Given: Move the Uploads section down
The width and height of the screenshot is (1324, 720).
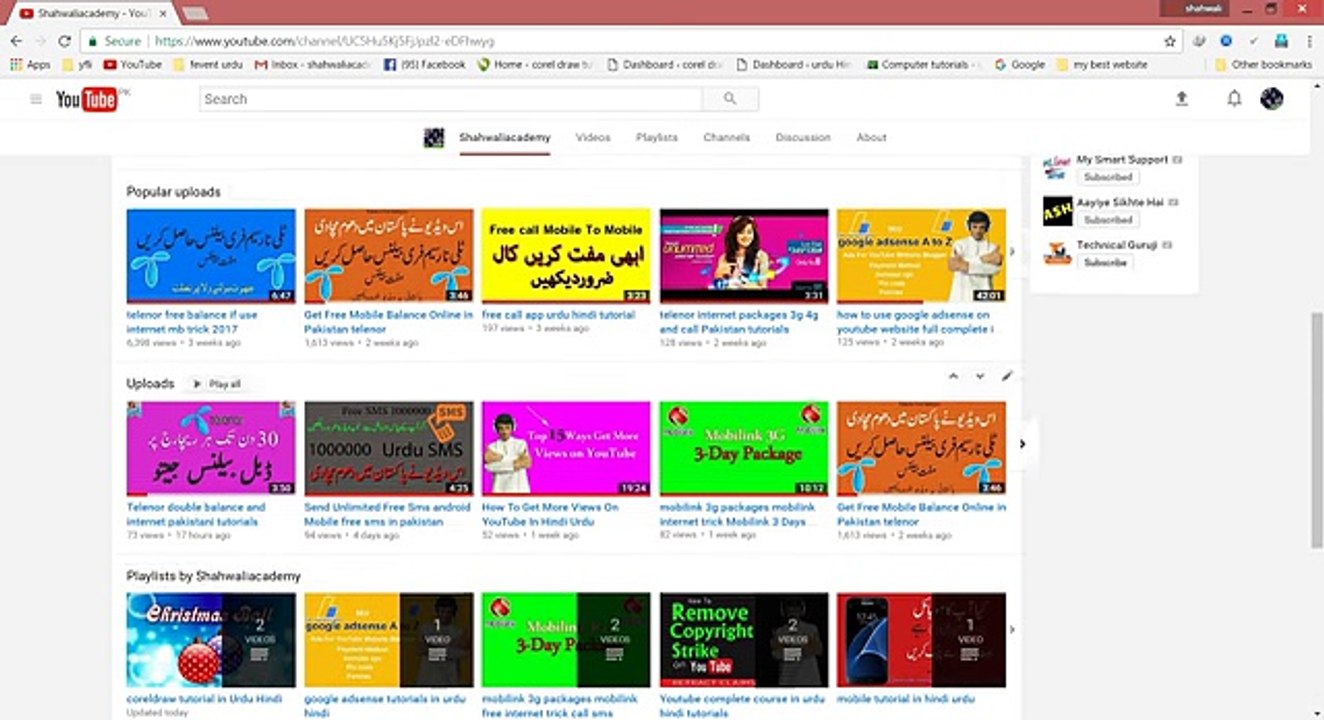Looking at the screenshot, I should (980, 376).
